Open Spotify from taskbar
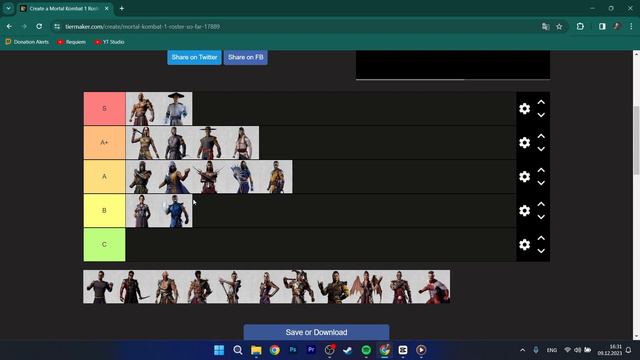Screen dimensions: 640x360 tap(366, 350)
